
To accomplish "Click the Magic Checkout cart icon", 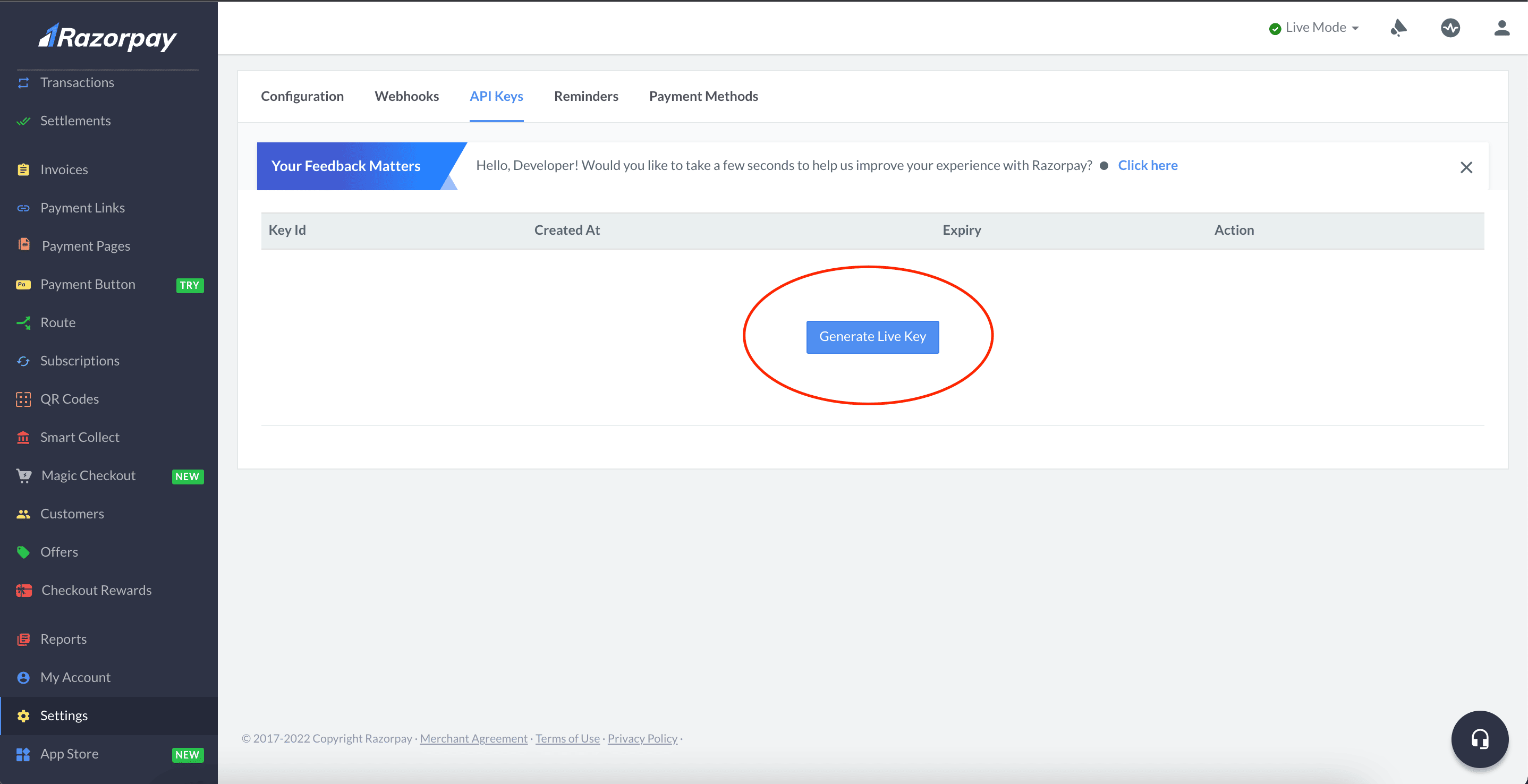I will pos(24,475).
